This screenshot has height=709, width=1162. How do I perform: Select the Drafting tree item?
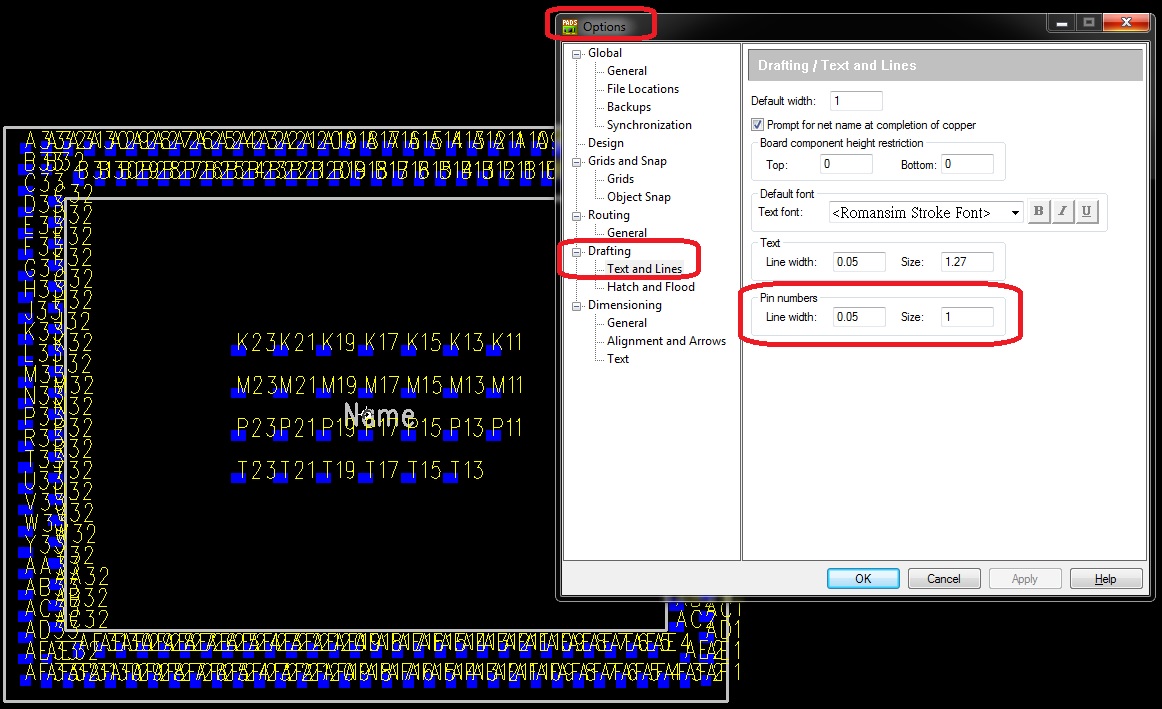click(609, 251)
